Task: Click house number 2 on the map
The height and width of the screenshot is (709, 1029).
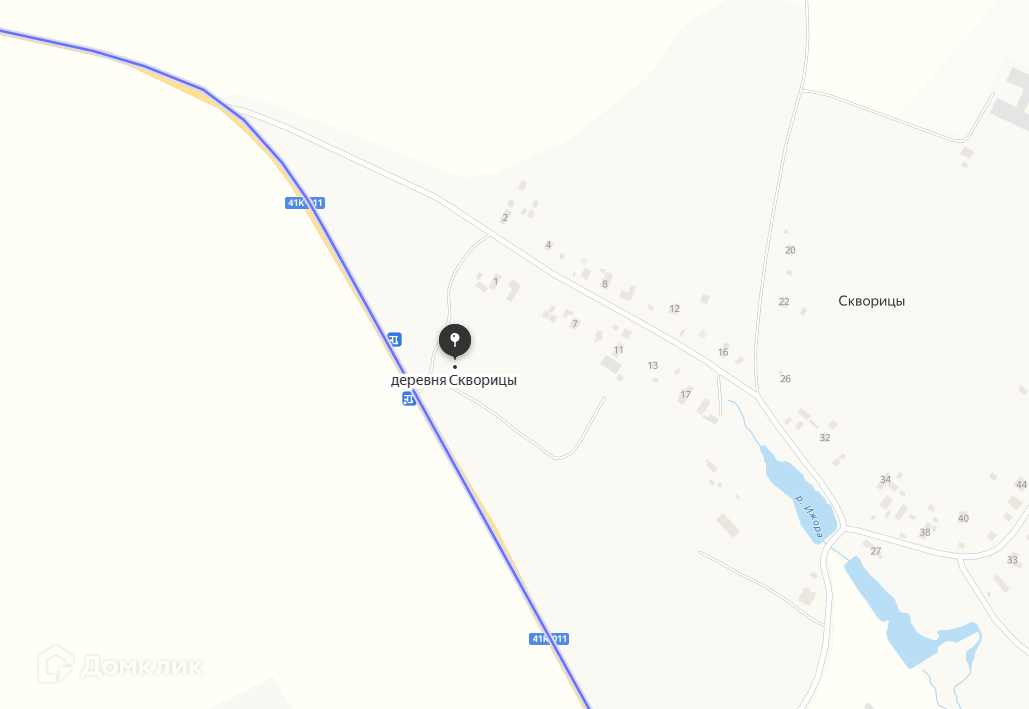Action: pos(505,217)
